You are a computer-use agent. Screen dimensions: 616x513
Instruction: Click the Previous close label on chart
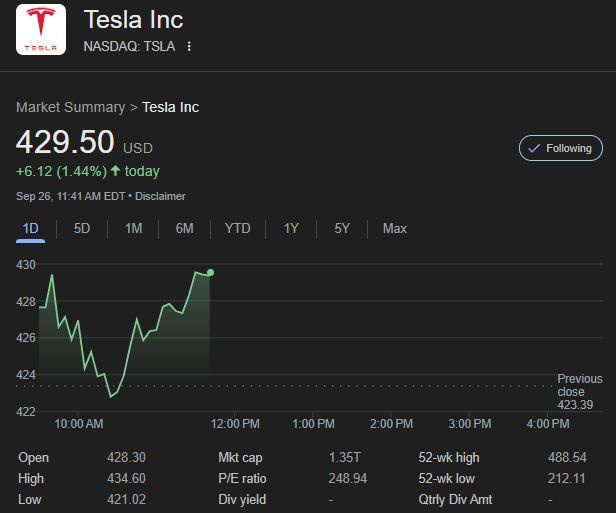pyautogui.click(x=579, y=385)
